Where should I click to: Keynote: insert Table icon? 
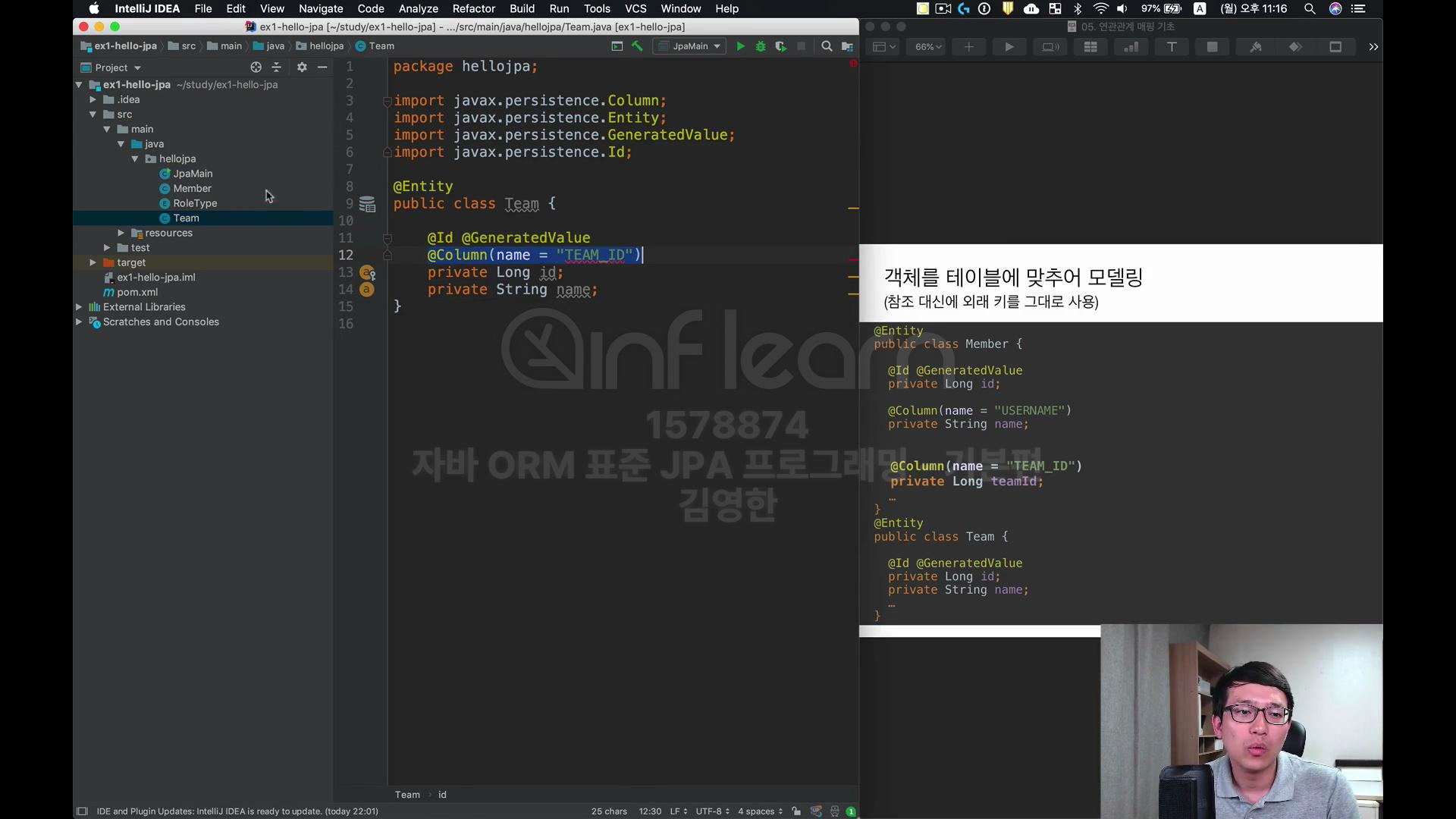(x=1090, y=47)
